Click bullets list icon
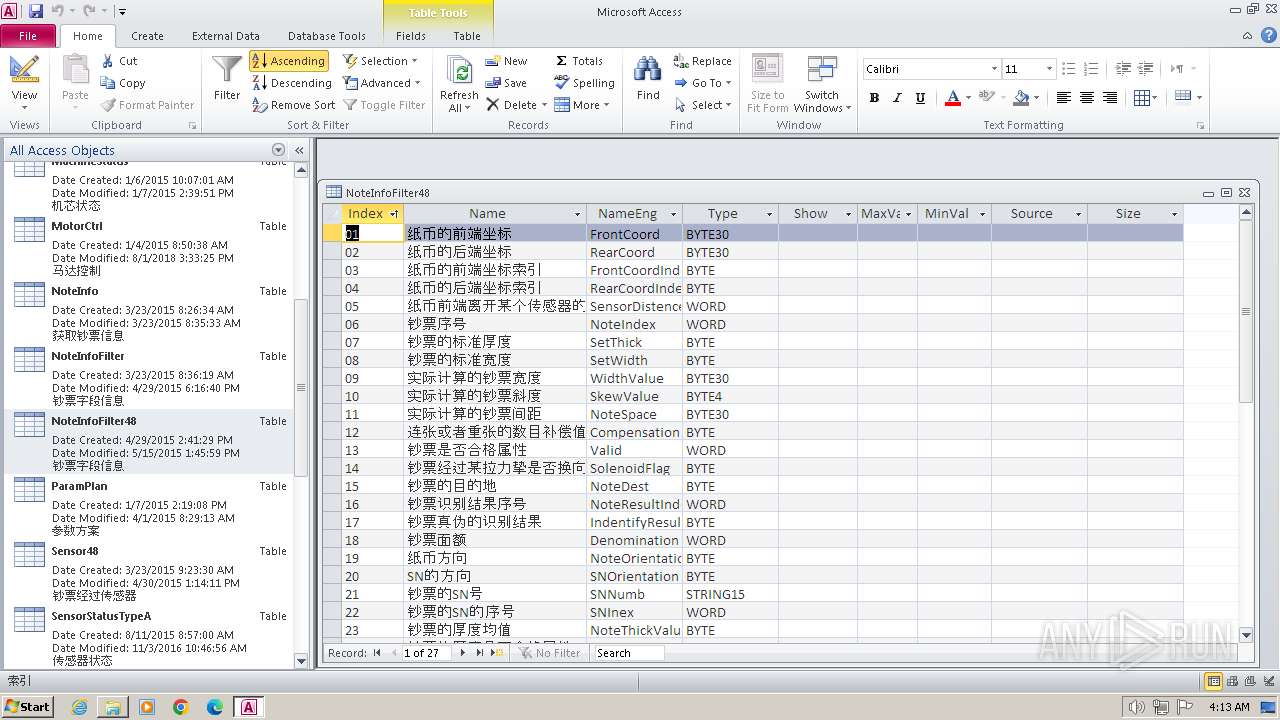The height and width of the screenshot is (720, 1280). pyautogui.click(x=1069, y=69)
